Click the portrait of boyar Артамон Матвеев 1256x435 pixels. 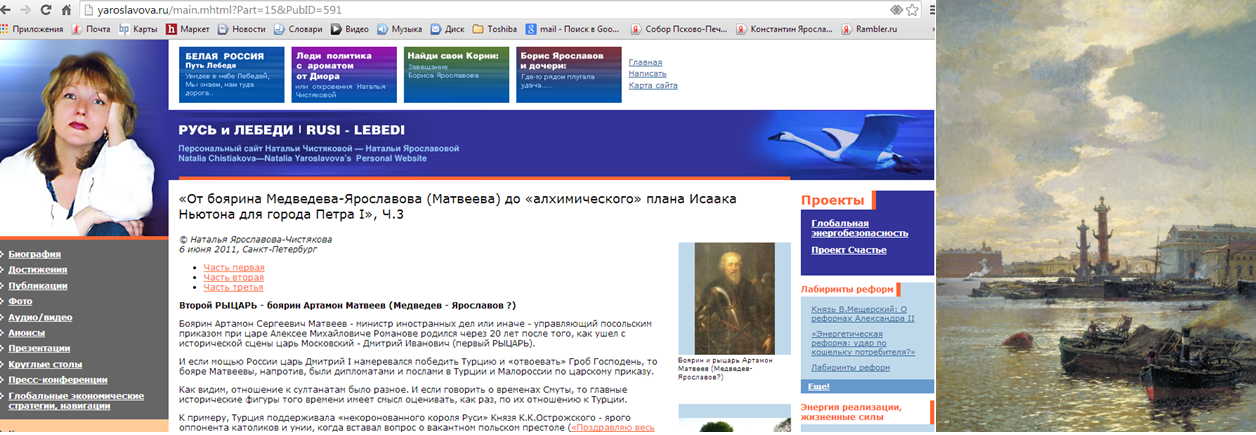tap(734, 297)
